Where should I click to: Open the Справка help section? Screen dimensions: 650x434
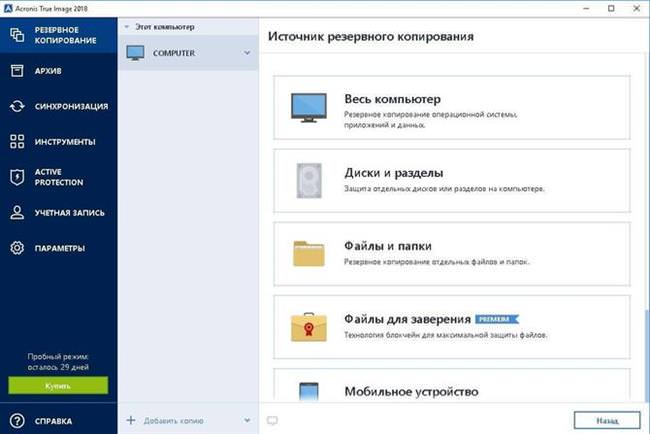58,421
